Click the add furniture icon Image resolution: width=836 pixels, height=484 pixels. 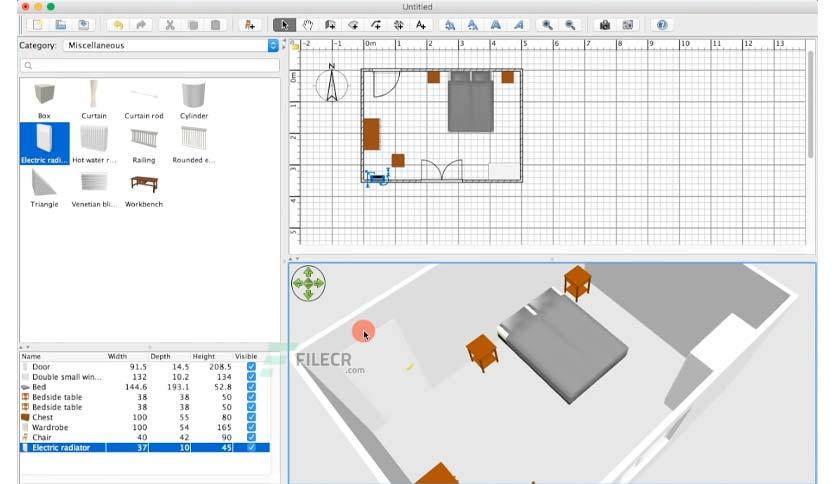(x=250, y=25)
